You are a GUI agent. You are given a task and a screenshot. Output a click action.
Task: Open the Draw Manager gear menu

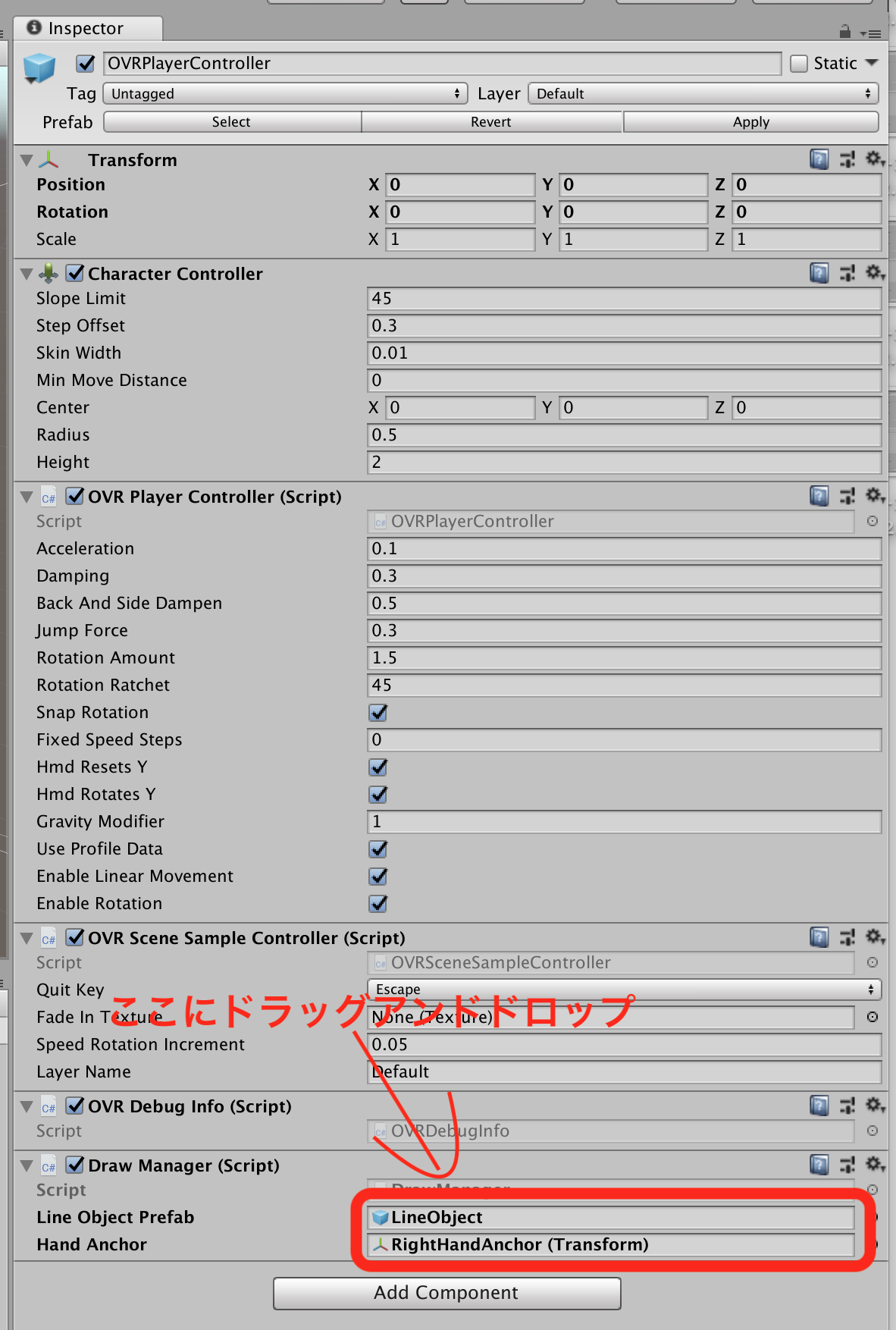[x=875, y=1164]
